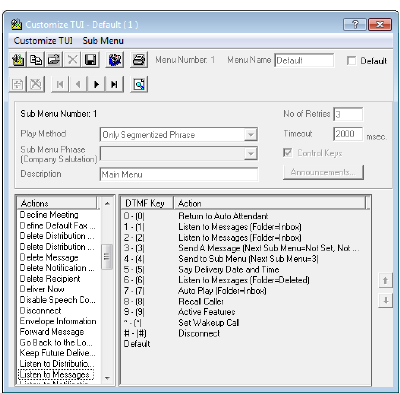Select Delete Recipient action
The width and height of the screenshot is (400, 393).
50,279
